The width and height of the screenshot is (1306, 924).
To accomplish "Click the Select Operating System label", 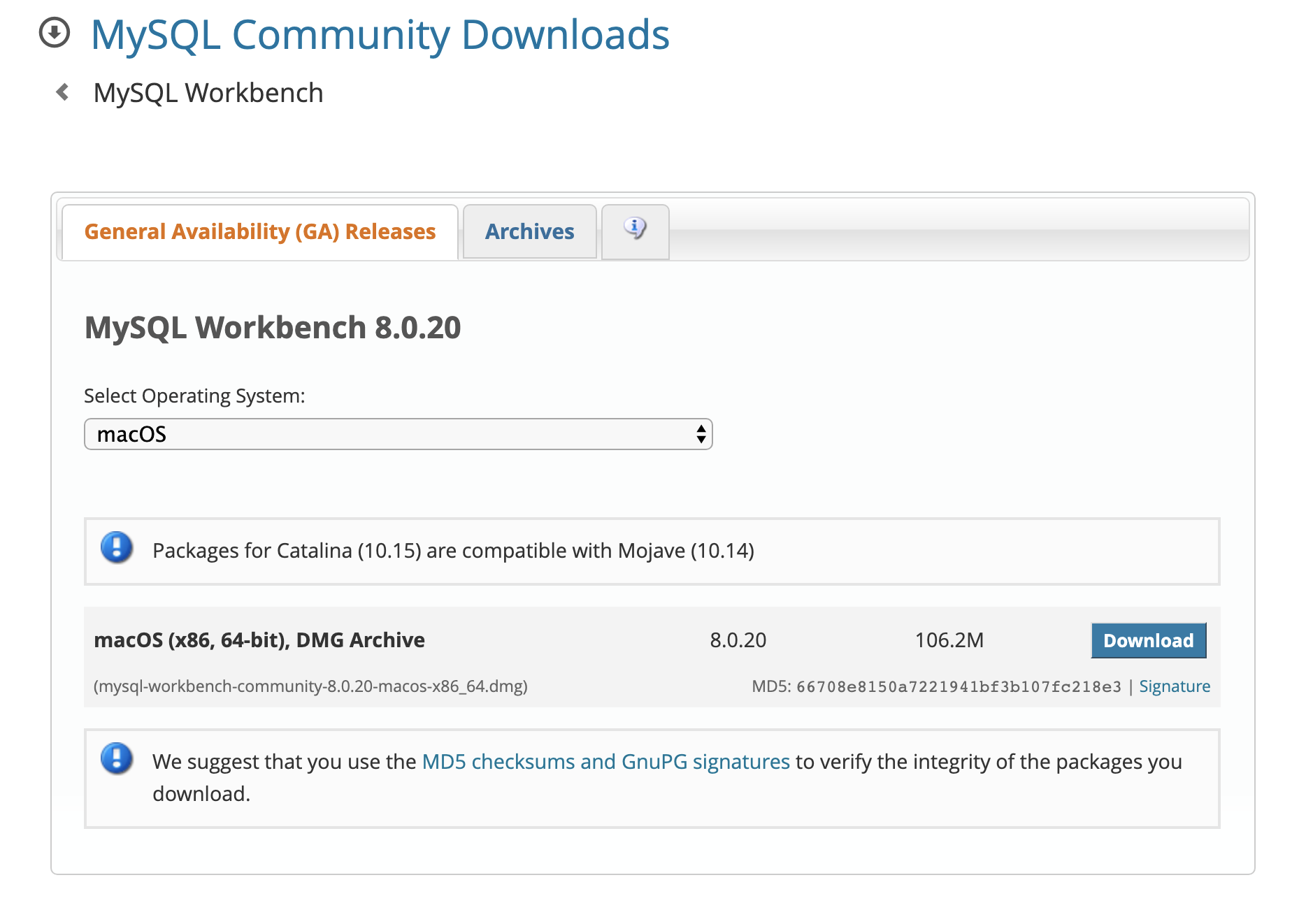I will (194, 396).
